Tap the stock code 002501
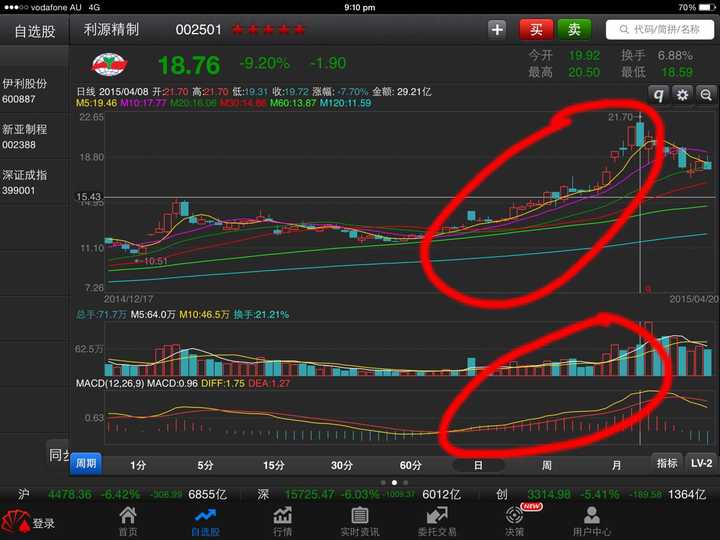This screenshot has height=540, width=720. click(x=198, y=30)
